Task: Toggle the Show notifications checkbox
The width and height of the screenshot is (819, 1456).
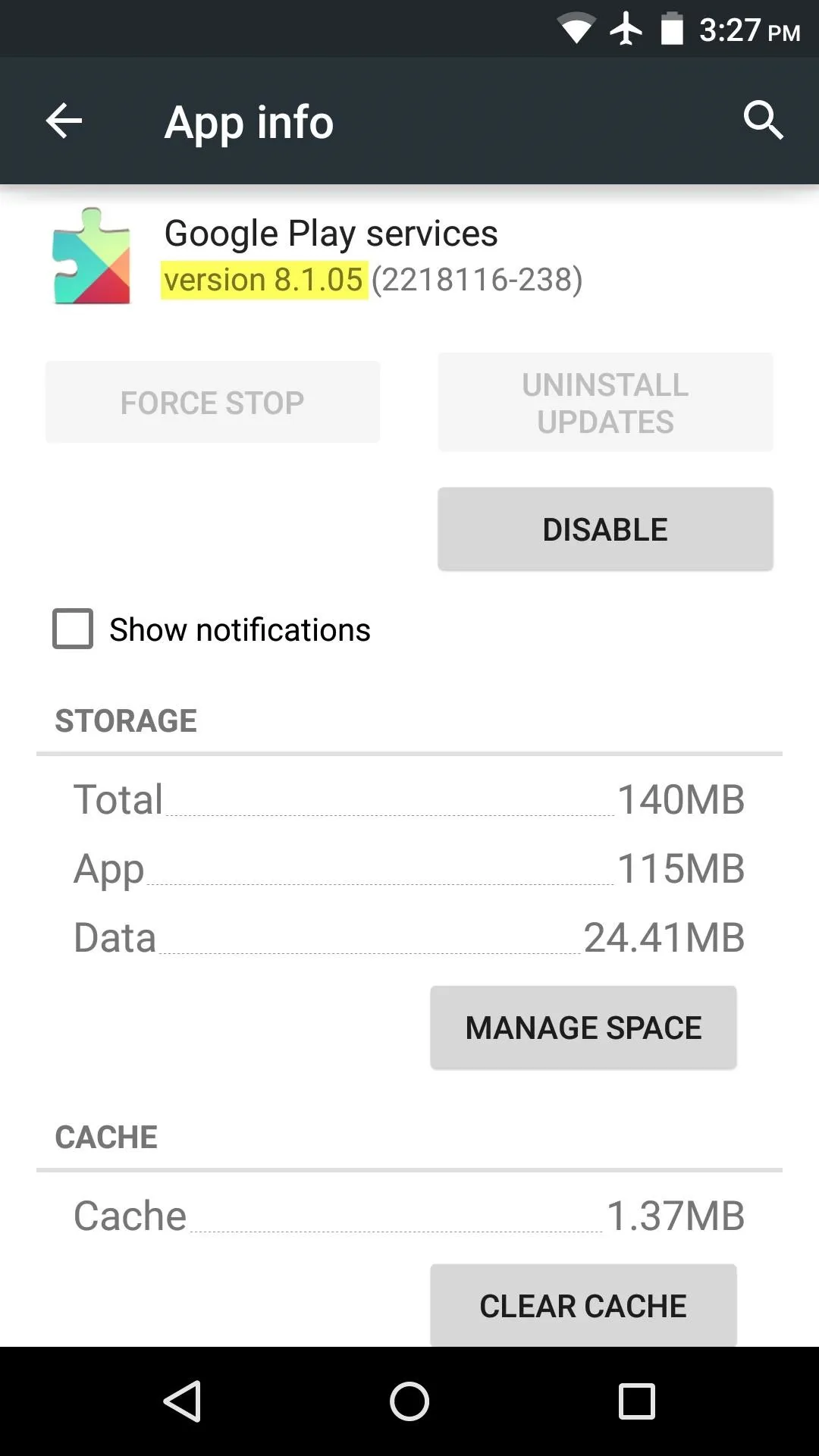Action: coord(73,629)
